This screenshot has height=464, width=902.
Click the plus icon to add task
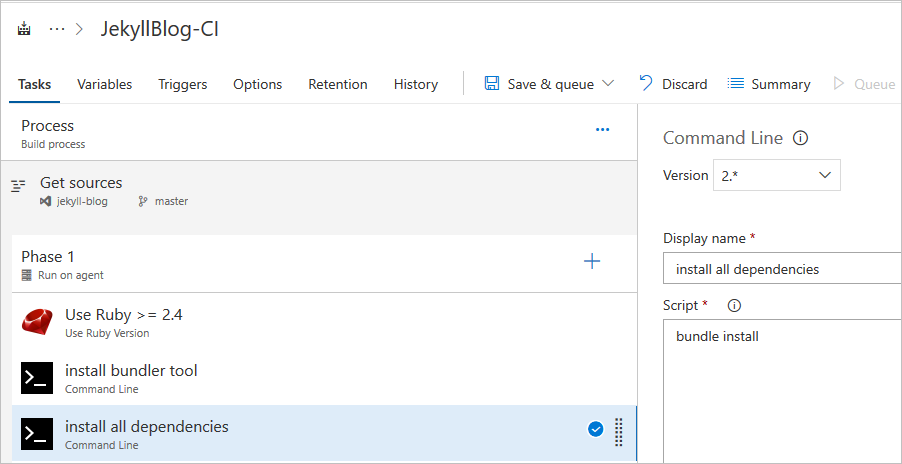(x=592, y=261)
